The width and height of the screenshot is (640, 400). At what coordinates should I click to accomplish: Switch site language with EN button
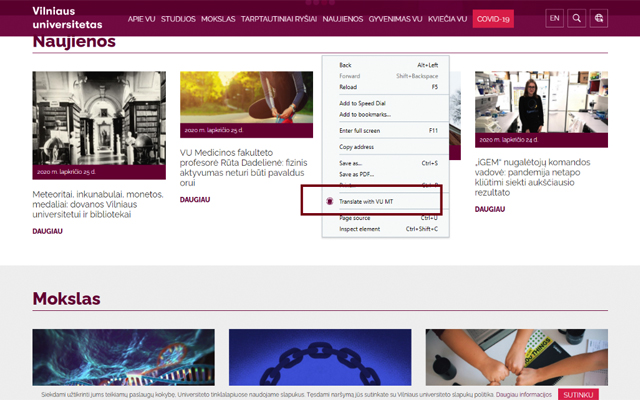[x=554, y=18]
